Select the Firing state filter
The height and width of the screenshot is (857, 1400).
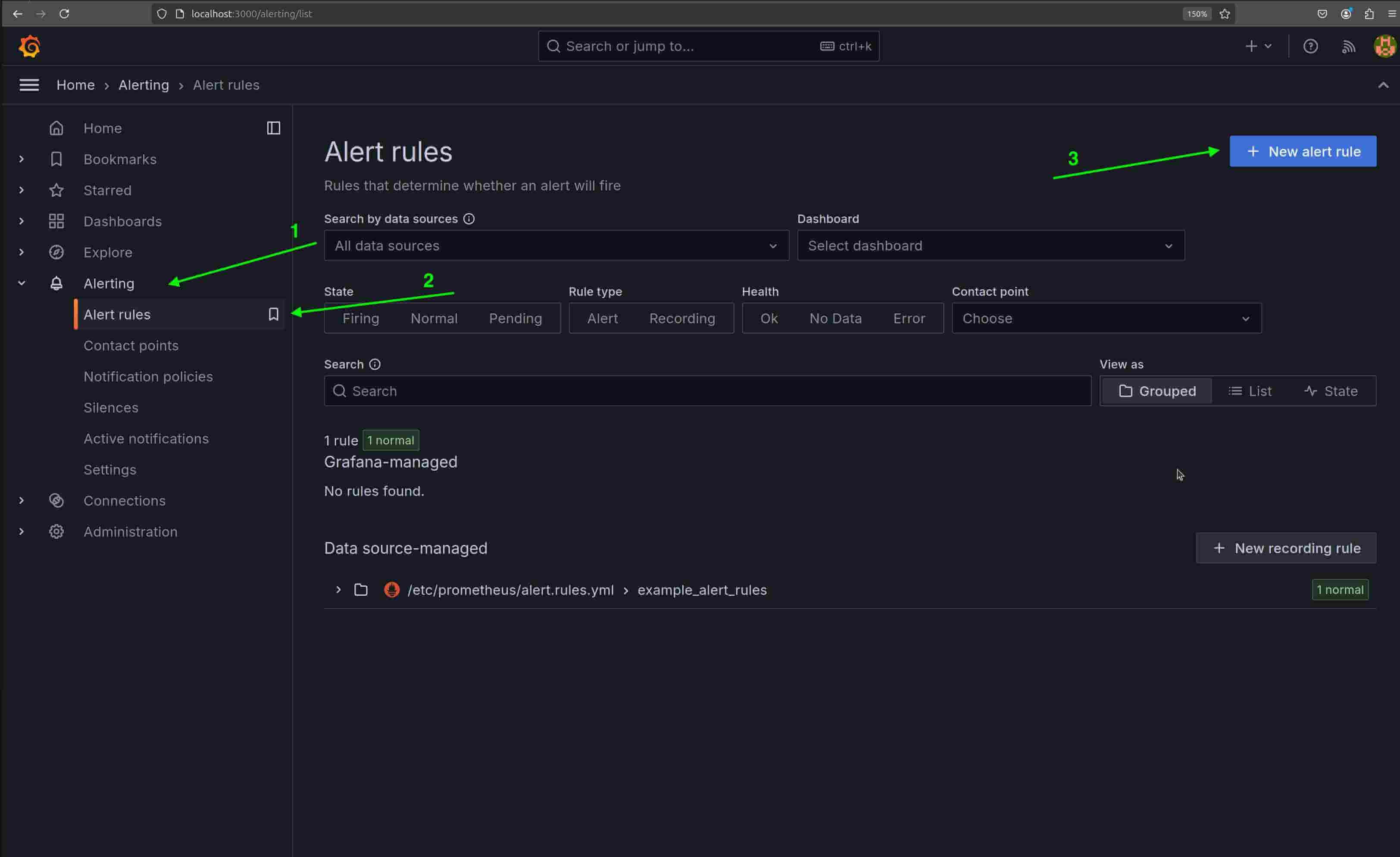coord(360,318)
